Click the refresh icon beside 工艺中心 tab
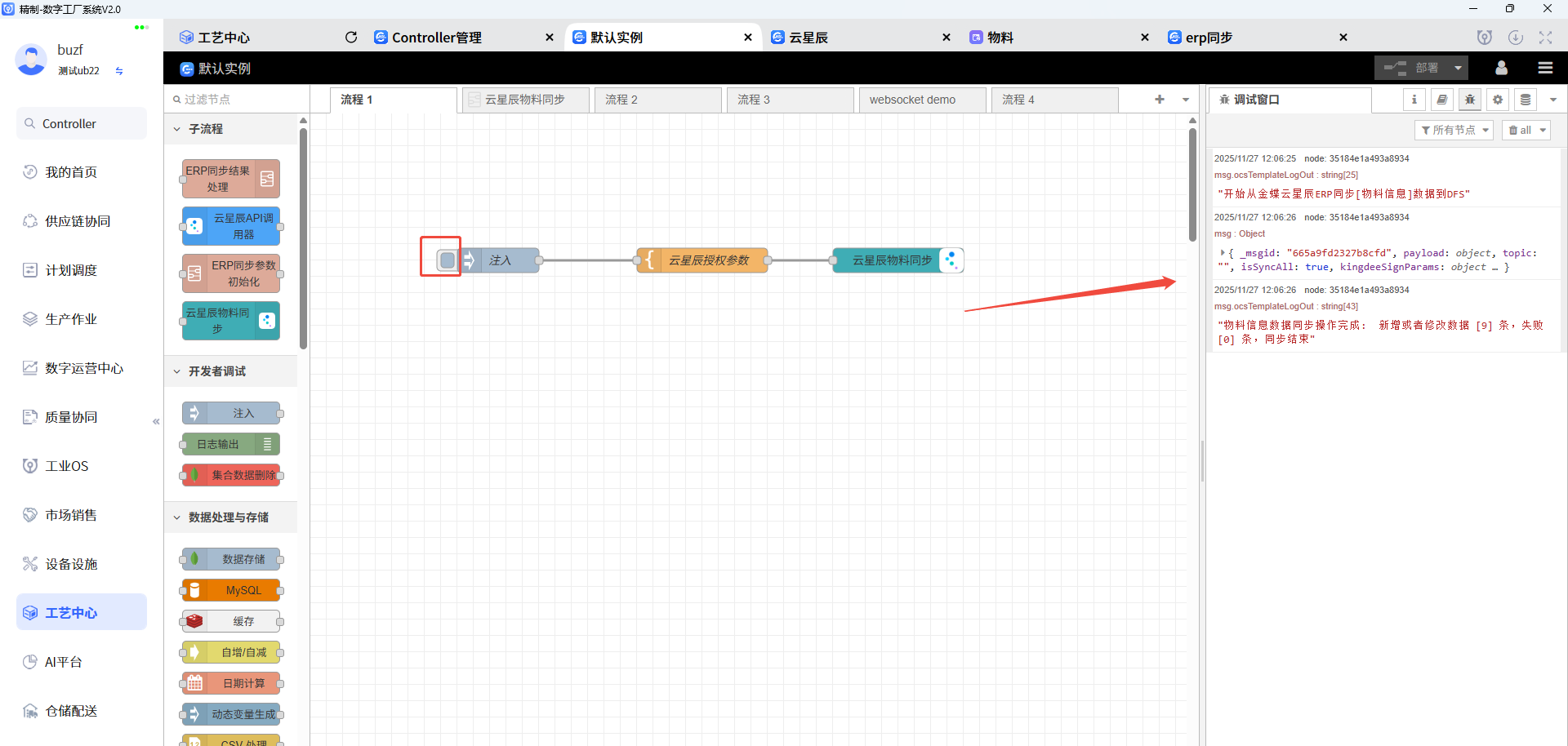Screen dimensions: 1568x746 tap(351, 38)
